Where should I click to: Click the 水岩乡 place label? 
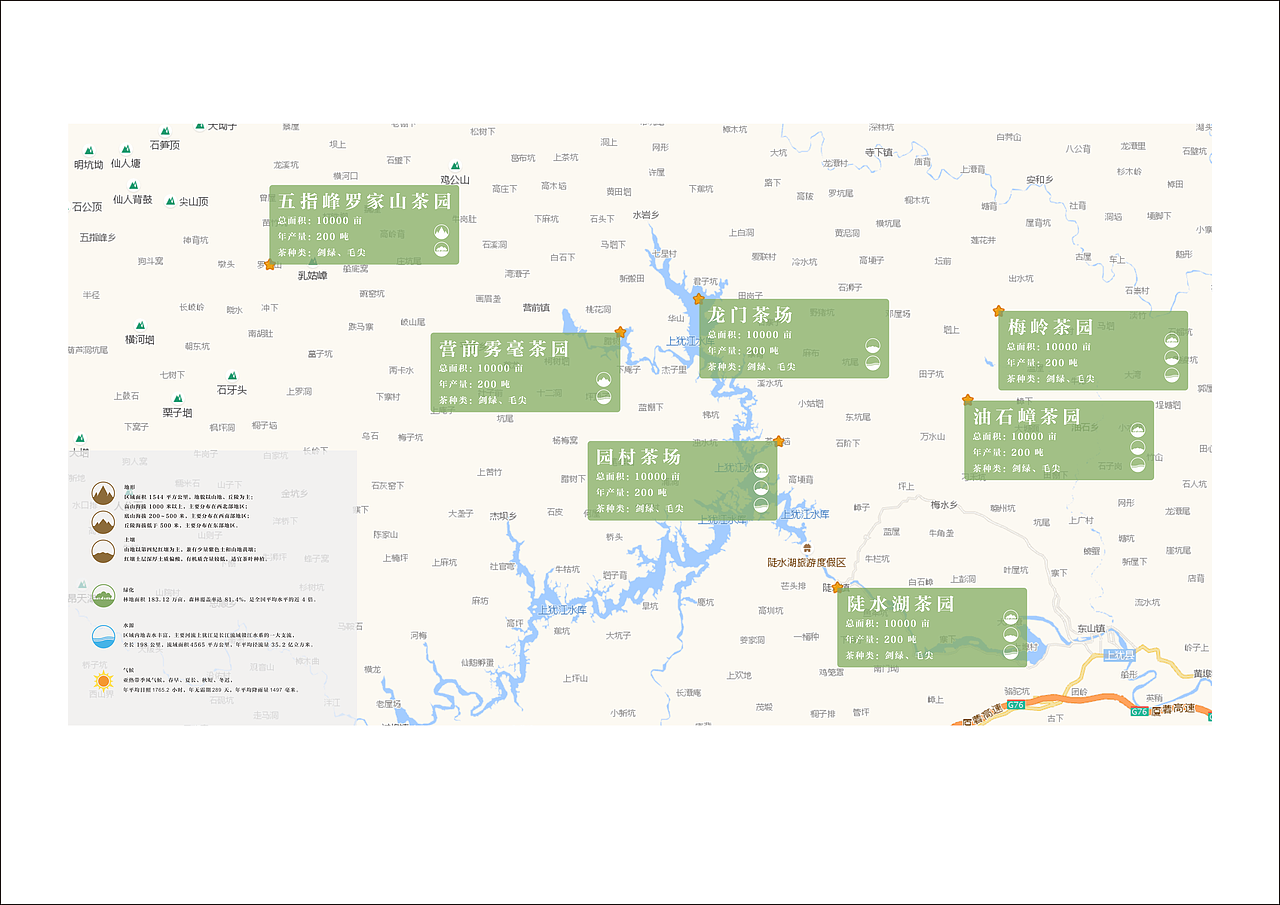click(646, 214)
